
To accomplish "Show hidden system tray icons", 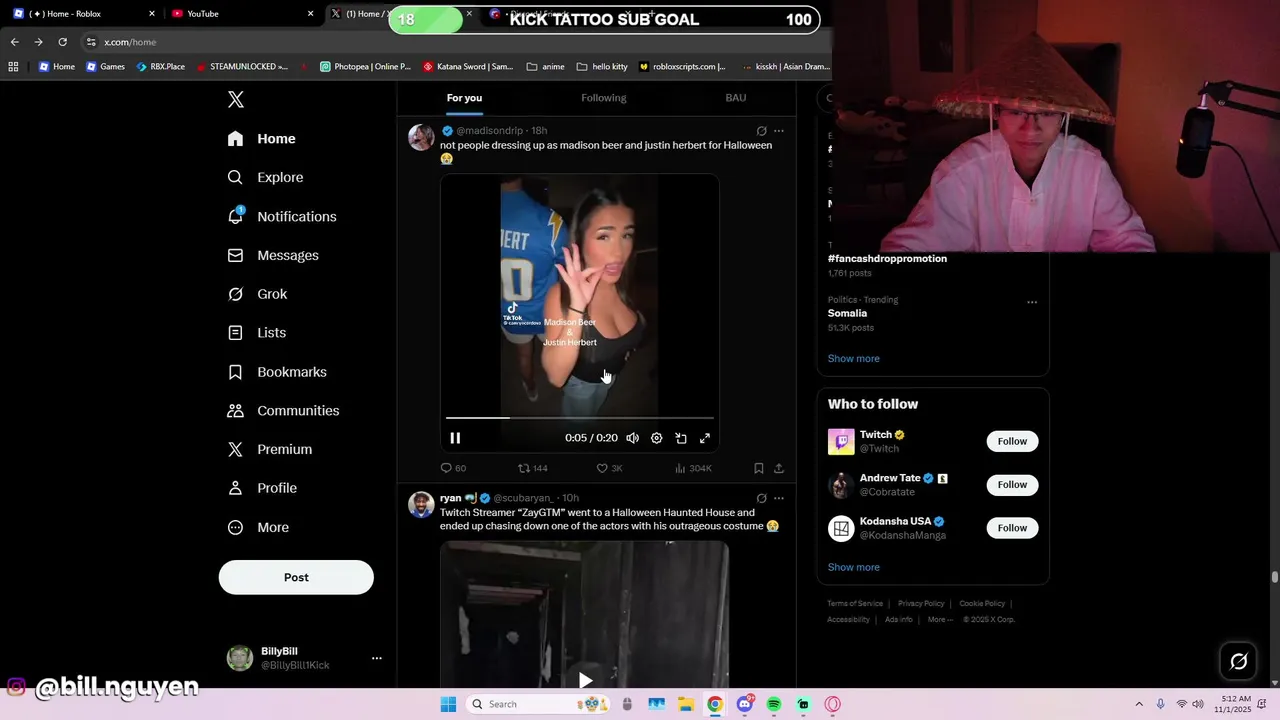I will click(1138, 704).
